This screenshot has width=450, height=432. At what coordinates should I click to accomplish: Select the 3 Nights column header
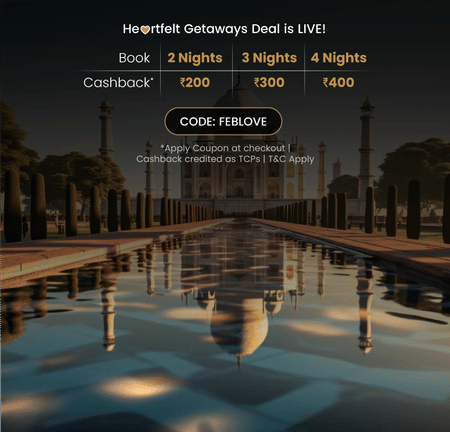(269, 58)
